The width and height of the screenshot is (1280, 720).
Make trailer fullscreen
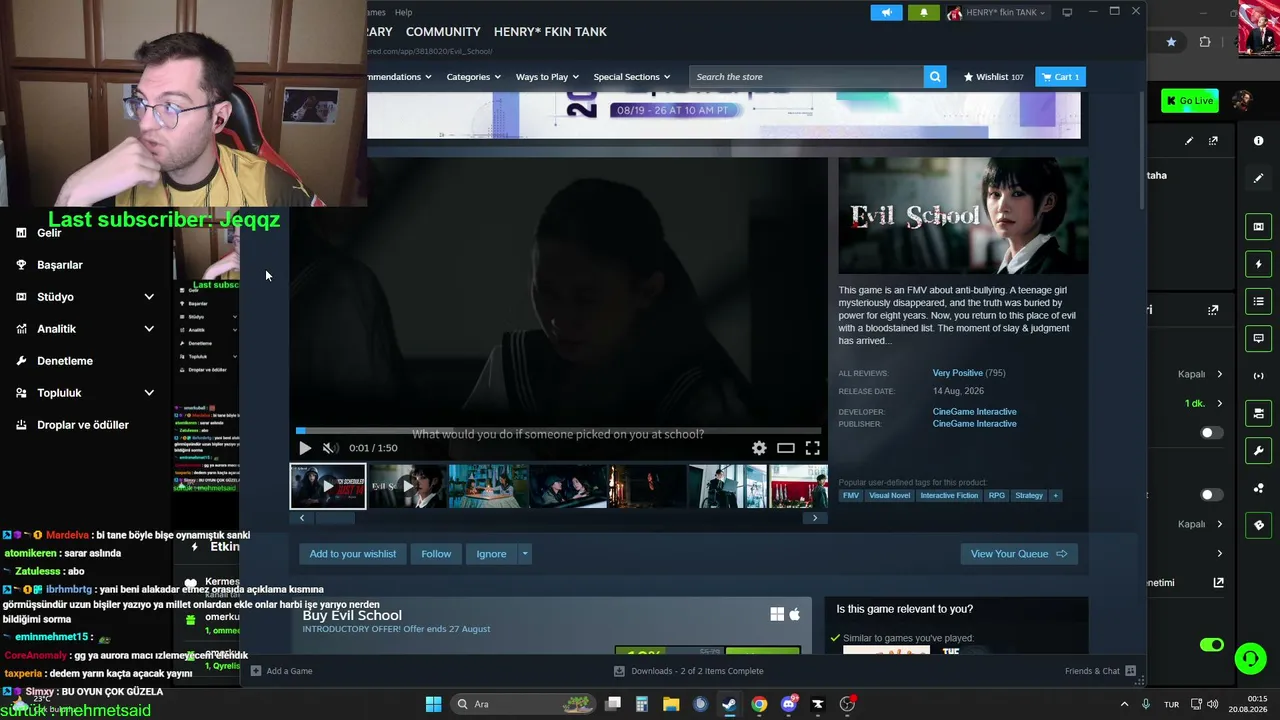(813, 448)
